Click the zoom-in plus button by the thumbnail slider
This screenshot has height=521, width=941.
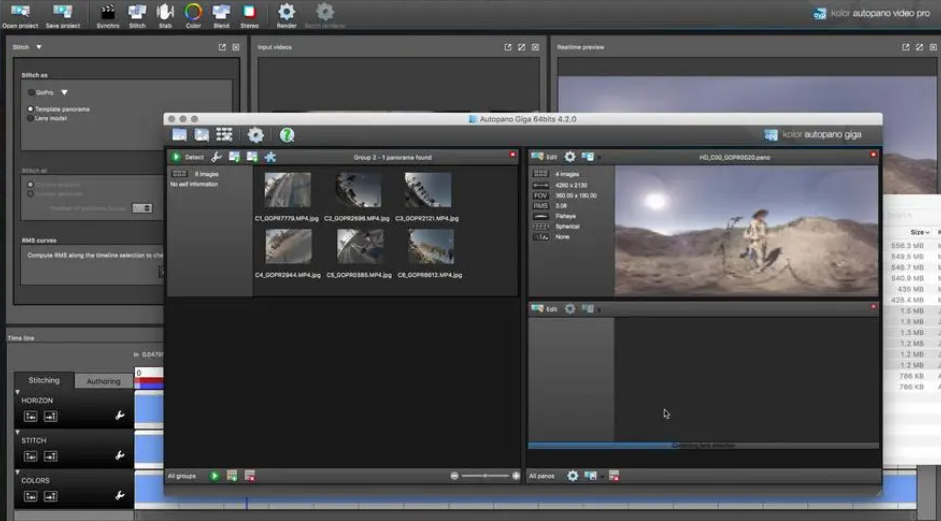point(516,476)
